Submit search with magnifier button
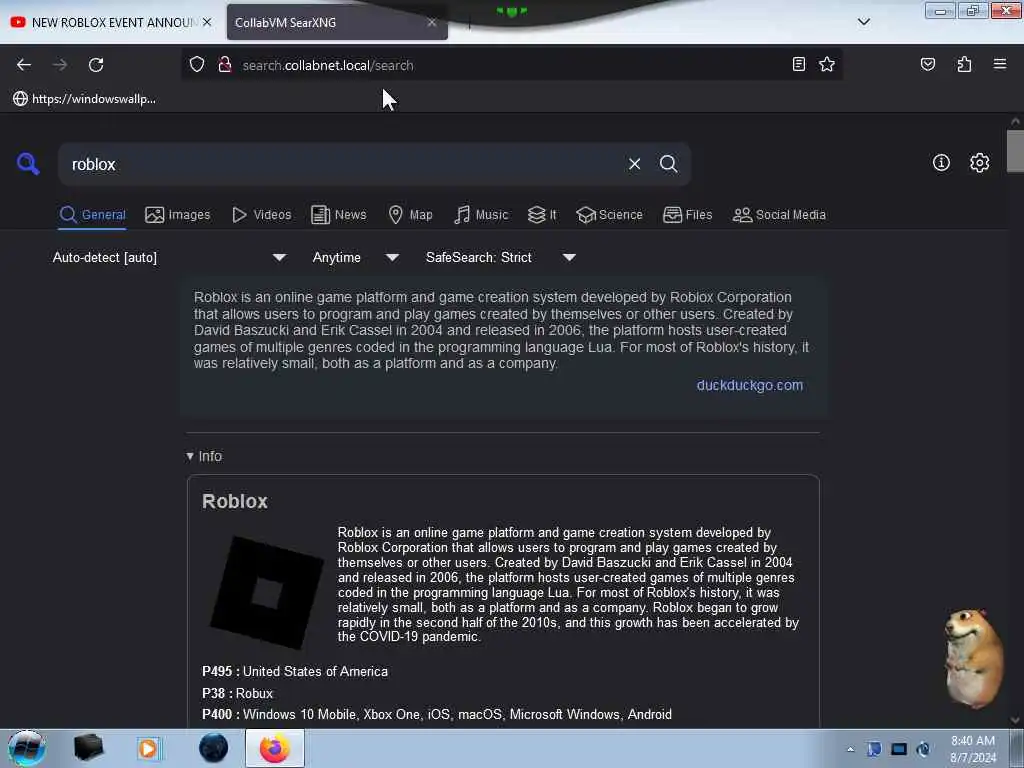The image size is (1024, 768). pyautogui.click(x=668, y=164)
